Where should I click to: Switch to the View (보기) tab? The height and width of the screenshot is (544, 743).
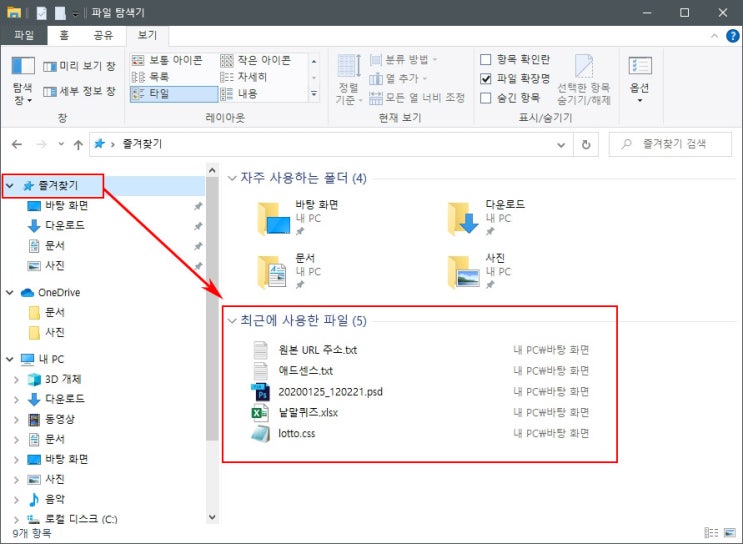tap(147, 35)
